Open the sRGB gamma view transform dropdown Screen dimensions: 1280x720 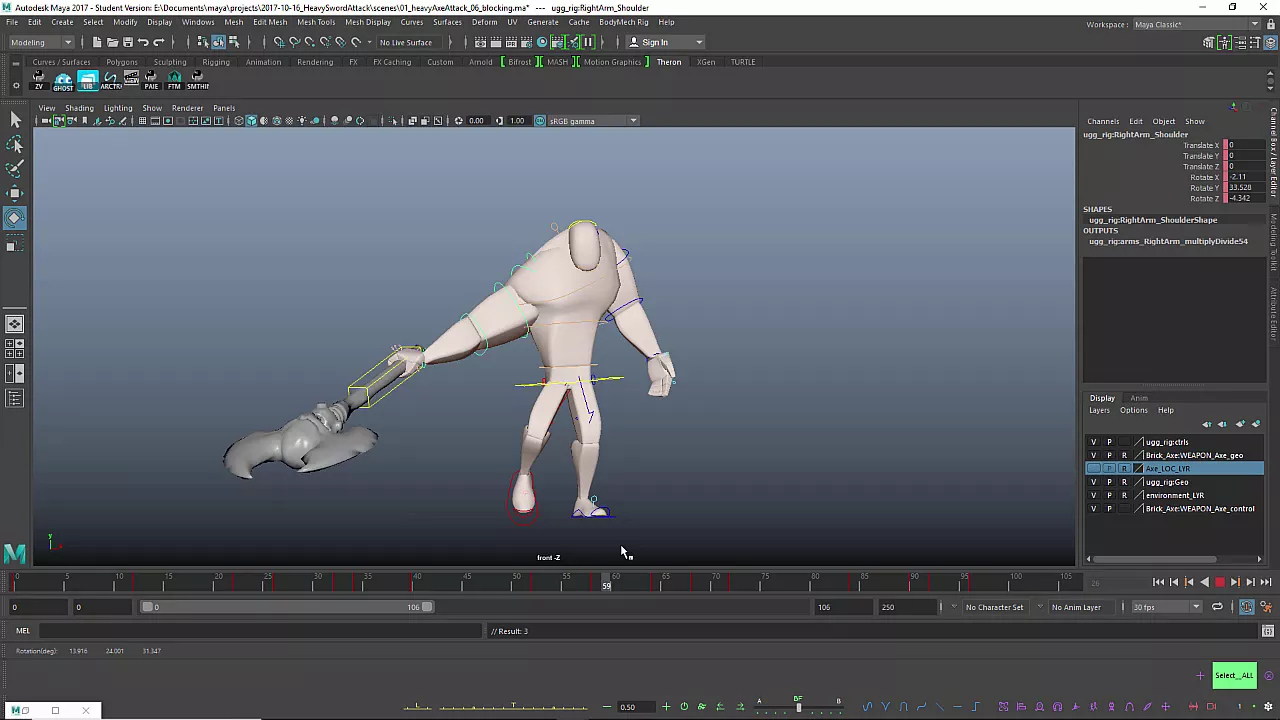point(592,121)
